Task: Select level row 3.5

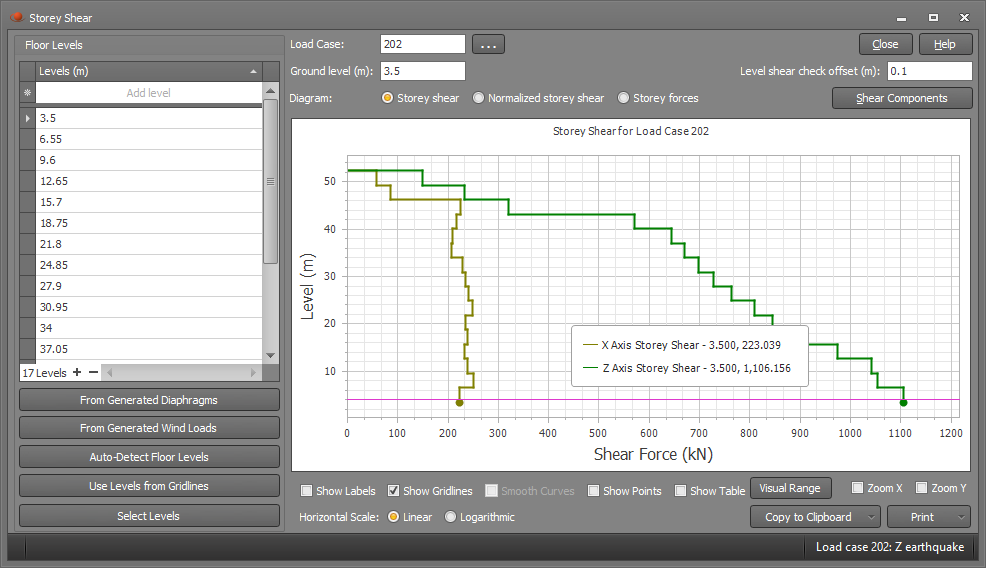Action: pyautogui.click(x=148, y=118)
